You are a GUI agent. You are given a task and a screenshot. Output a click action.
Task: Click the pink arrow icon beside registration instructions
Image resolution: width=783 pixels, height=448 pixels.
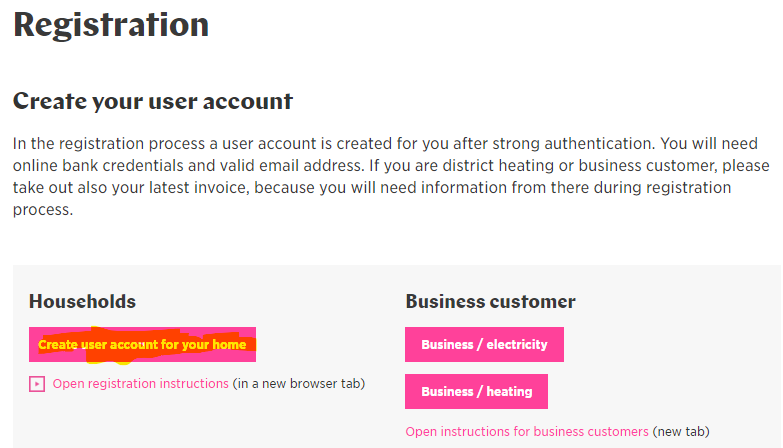[37, 384]
